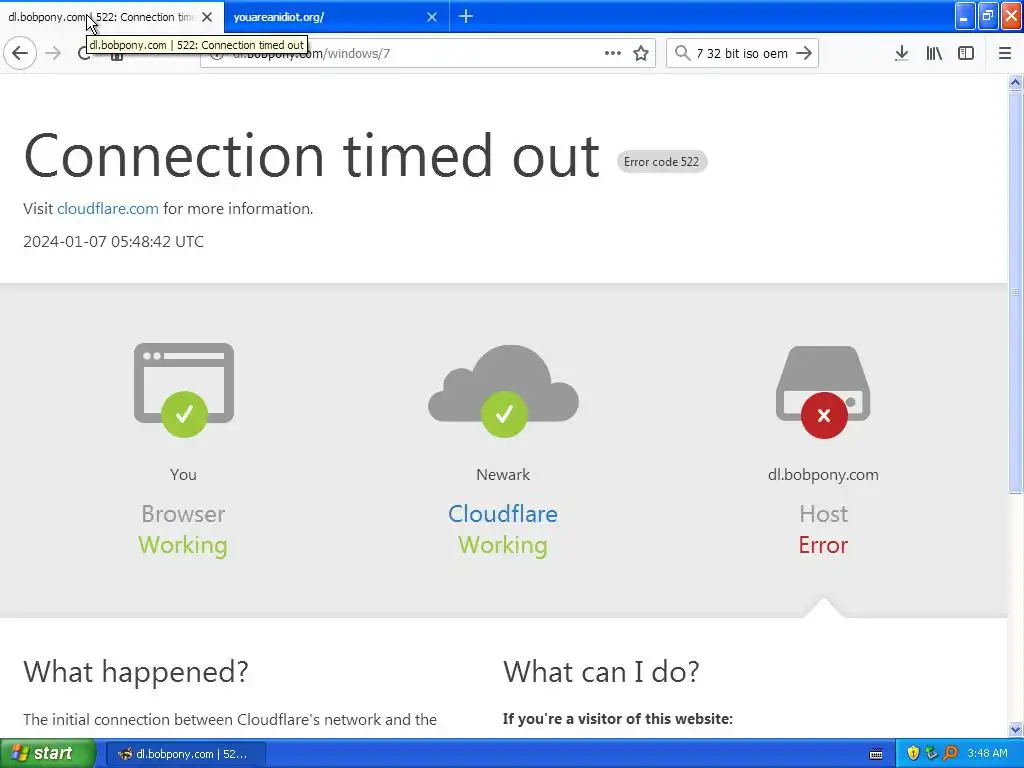The image size is (1024, 768).
Task: Click the magnifier tray icon
Action: 950,754
